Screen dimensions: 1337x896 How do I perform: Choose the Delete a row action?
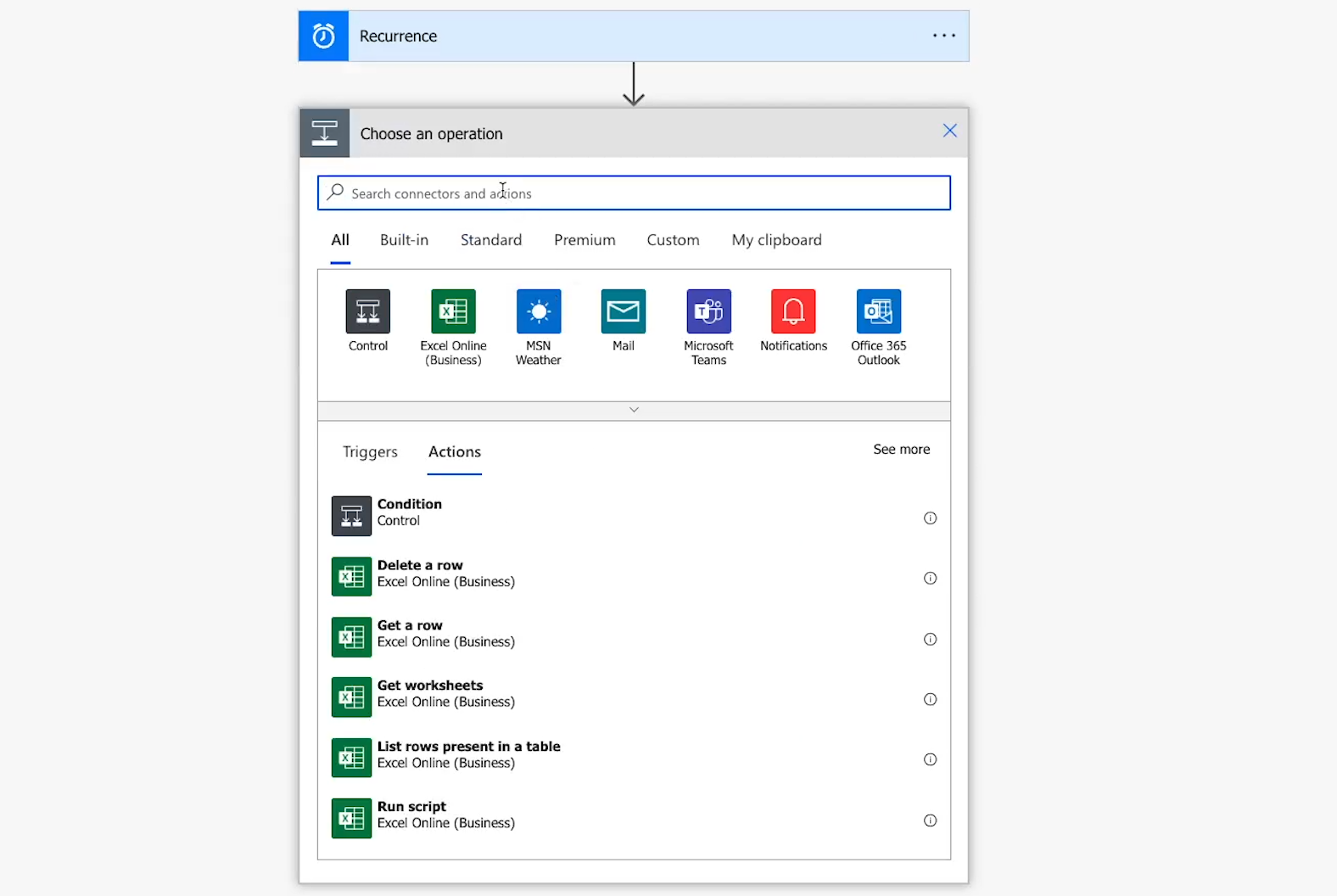[634, 577]
